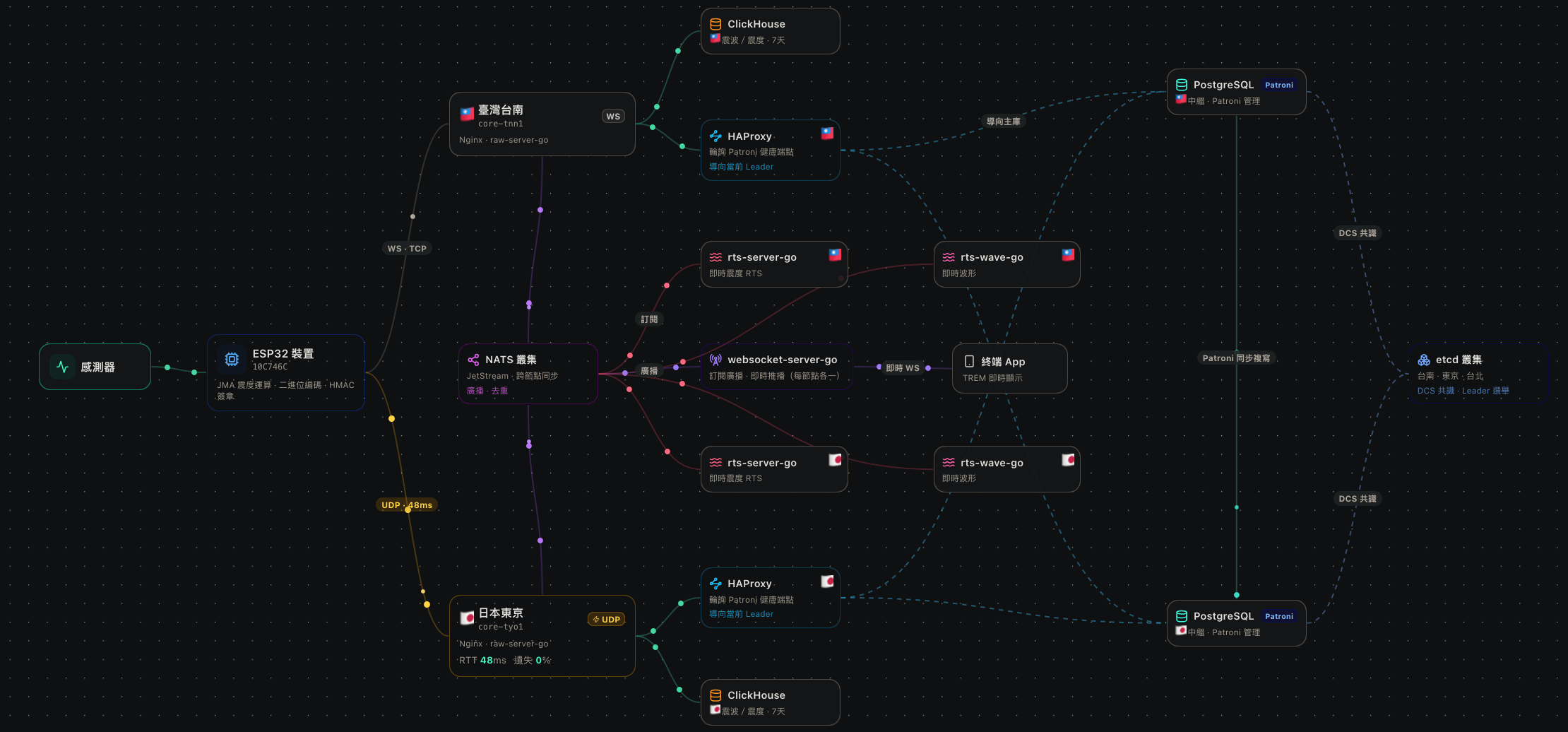Click the 遺失 0% loss value
Image resolution: width=1568 pixels, height=732 pixels.
pyautogui.click(x=532, y=661)
